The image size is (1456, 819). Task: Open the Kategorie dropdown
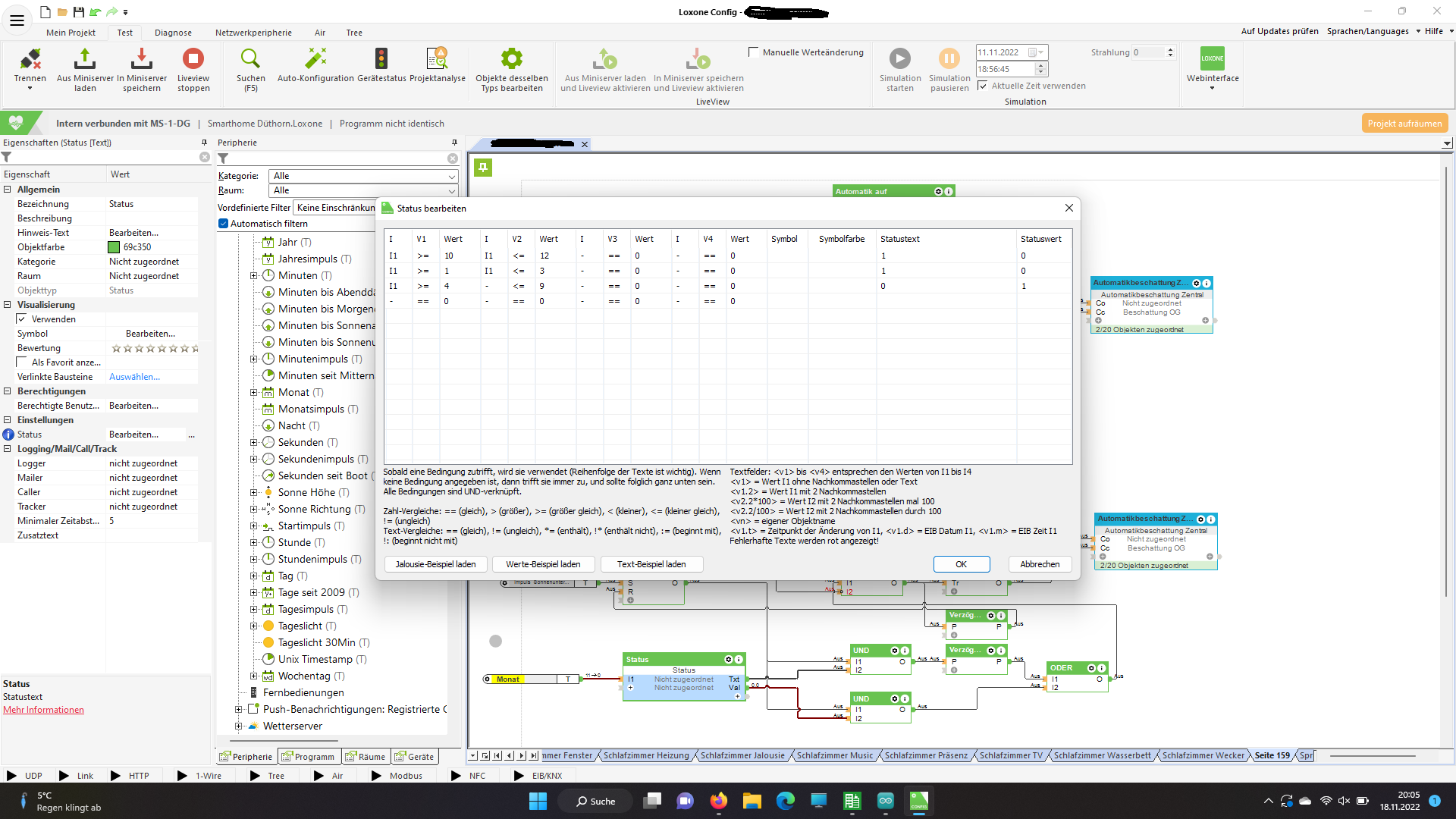coord(363,176)
